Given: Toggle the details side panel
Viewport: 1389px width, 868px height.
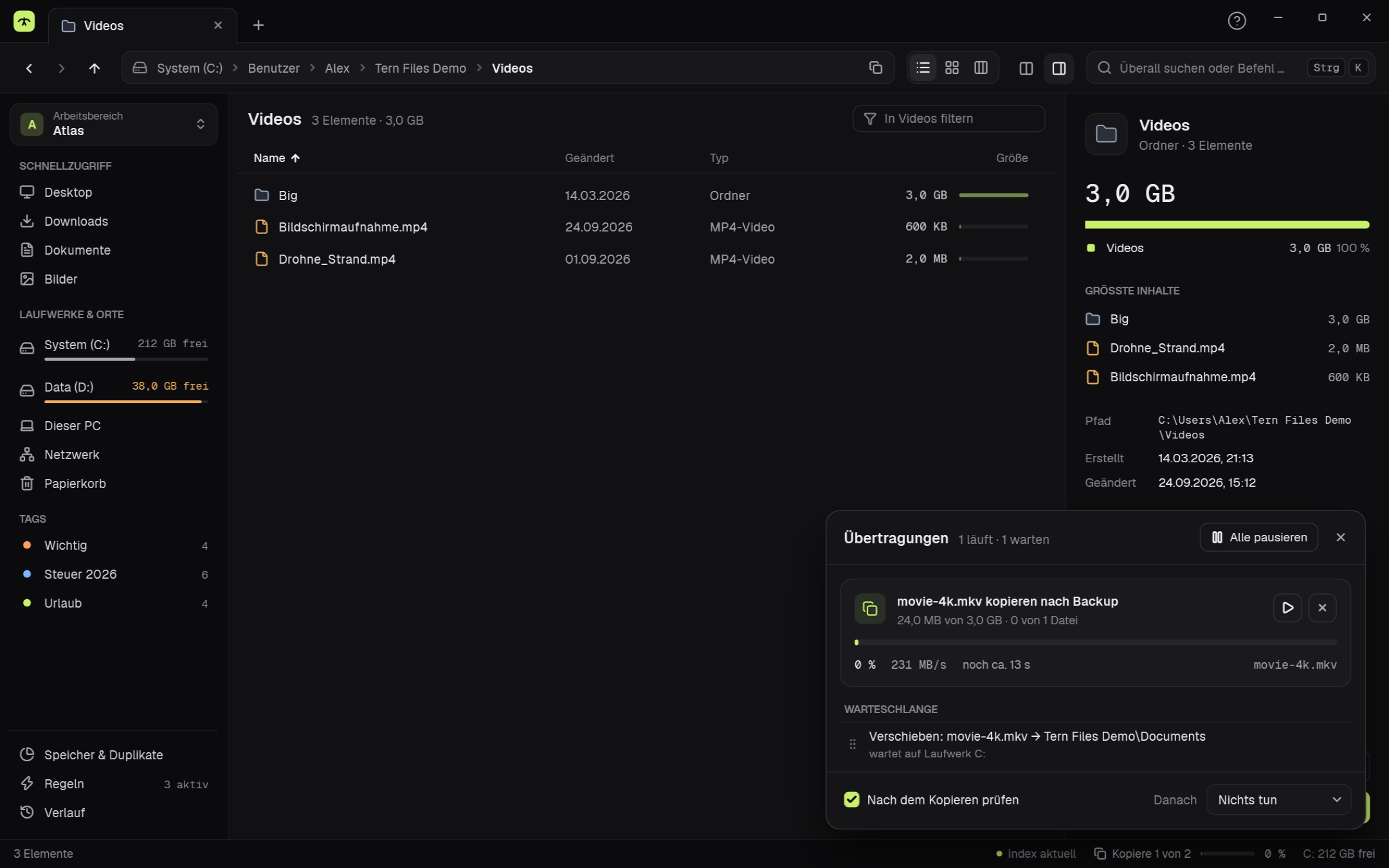Looking at the screenshot, I should click(1058, 68).
